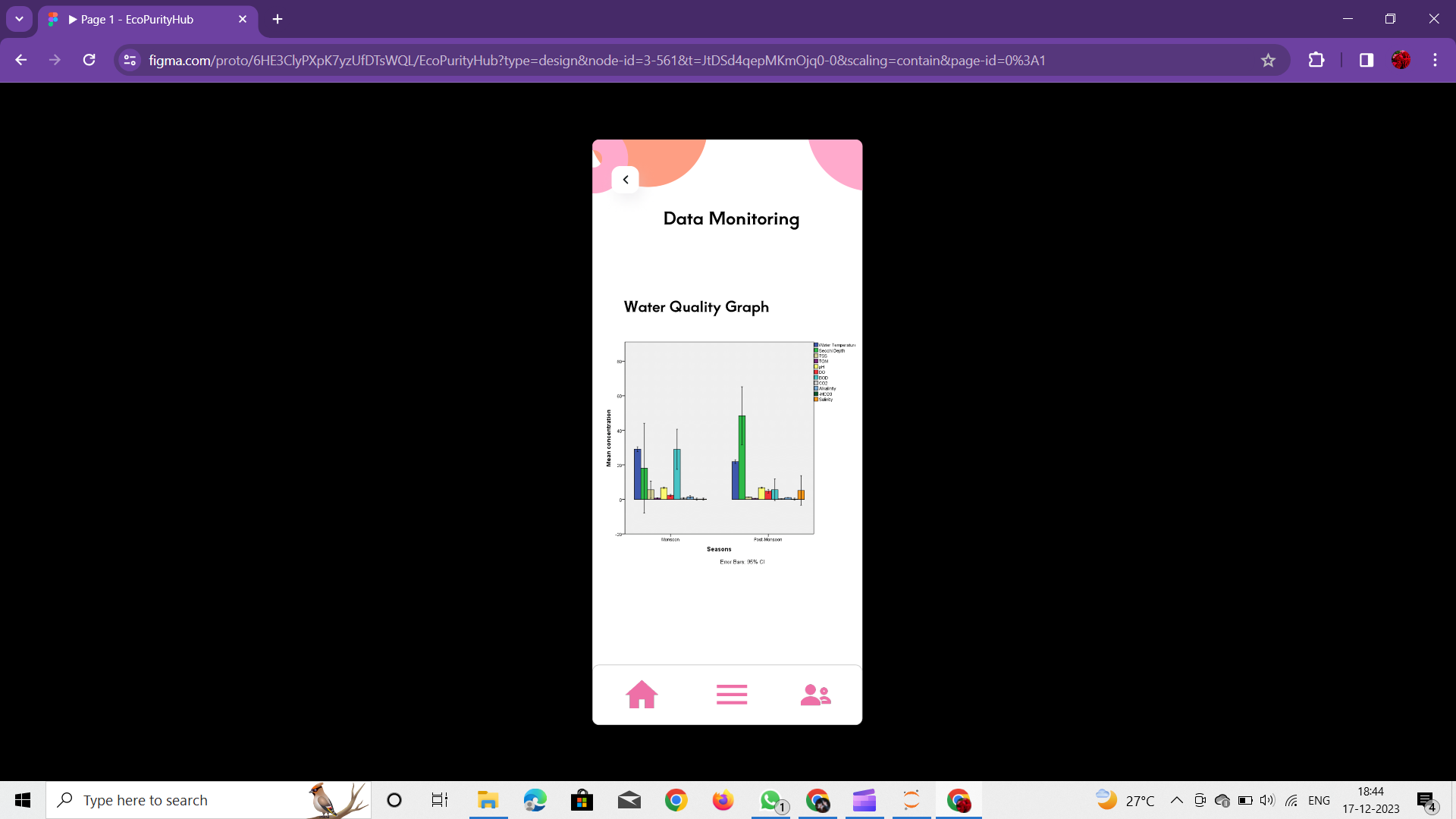Show hidden system tray icons chevron
Screen dimensions: 1456x819
click(1176, 800)
